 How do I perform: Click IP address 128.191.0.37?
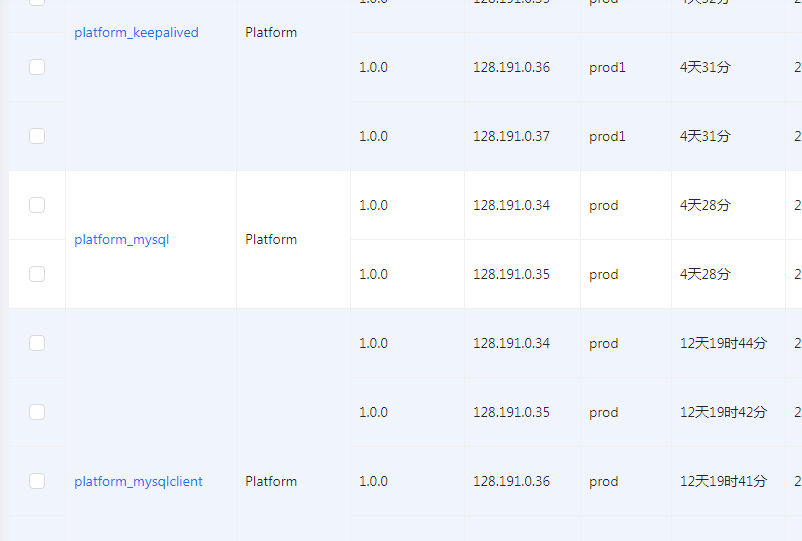[x=511, y=136]
